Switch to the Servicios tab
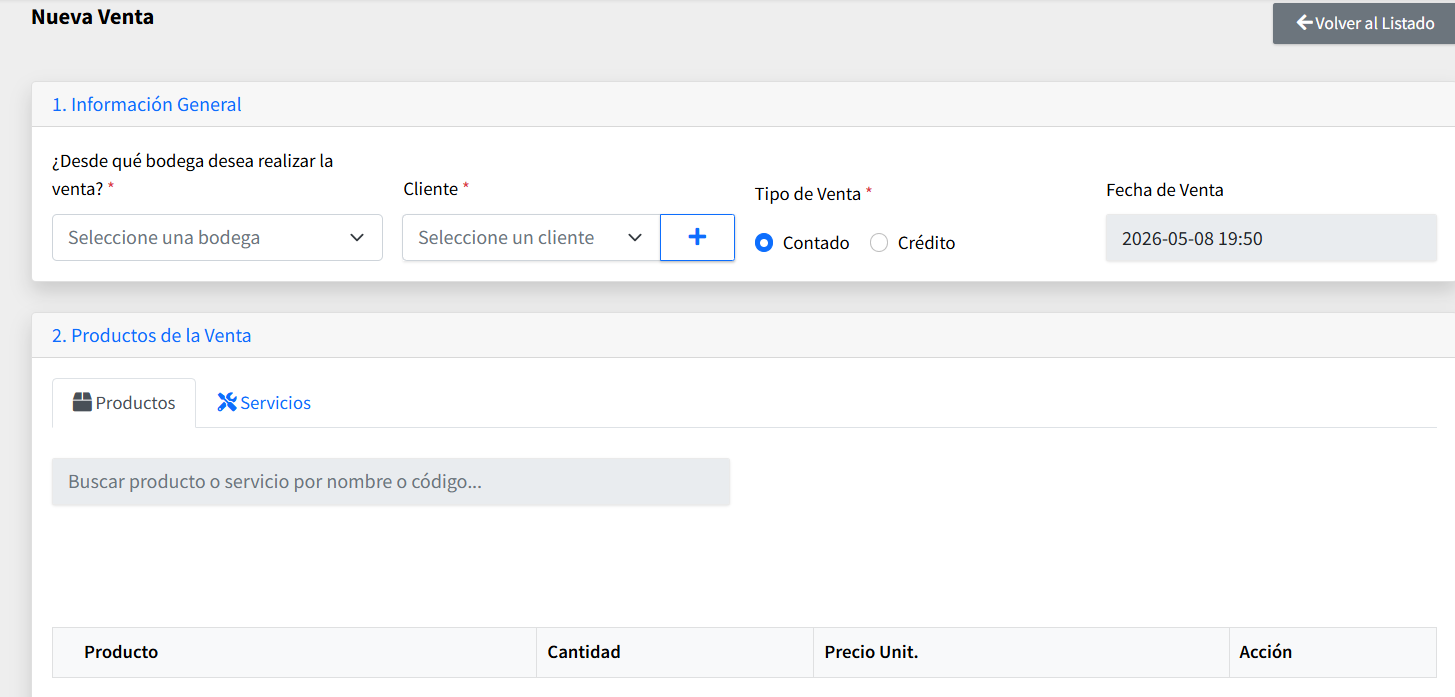The width and height of the screenshot is (1455, 697). 264,403
